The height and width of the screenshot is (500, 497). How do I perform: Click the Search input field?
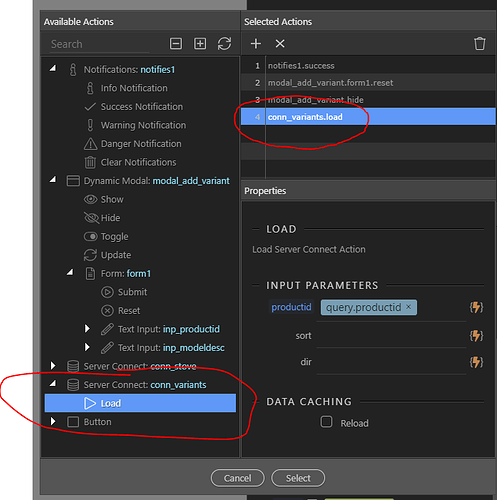[100, 44]
